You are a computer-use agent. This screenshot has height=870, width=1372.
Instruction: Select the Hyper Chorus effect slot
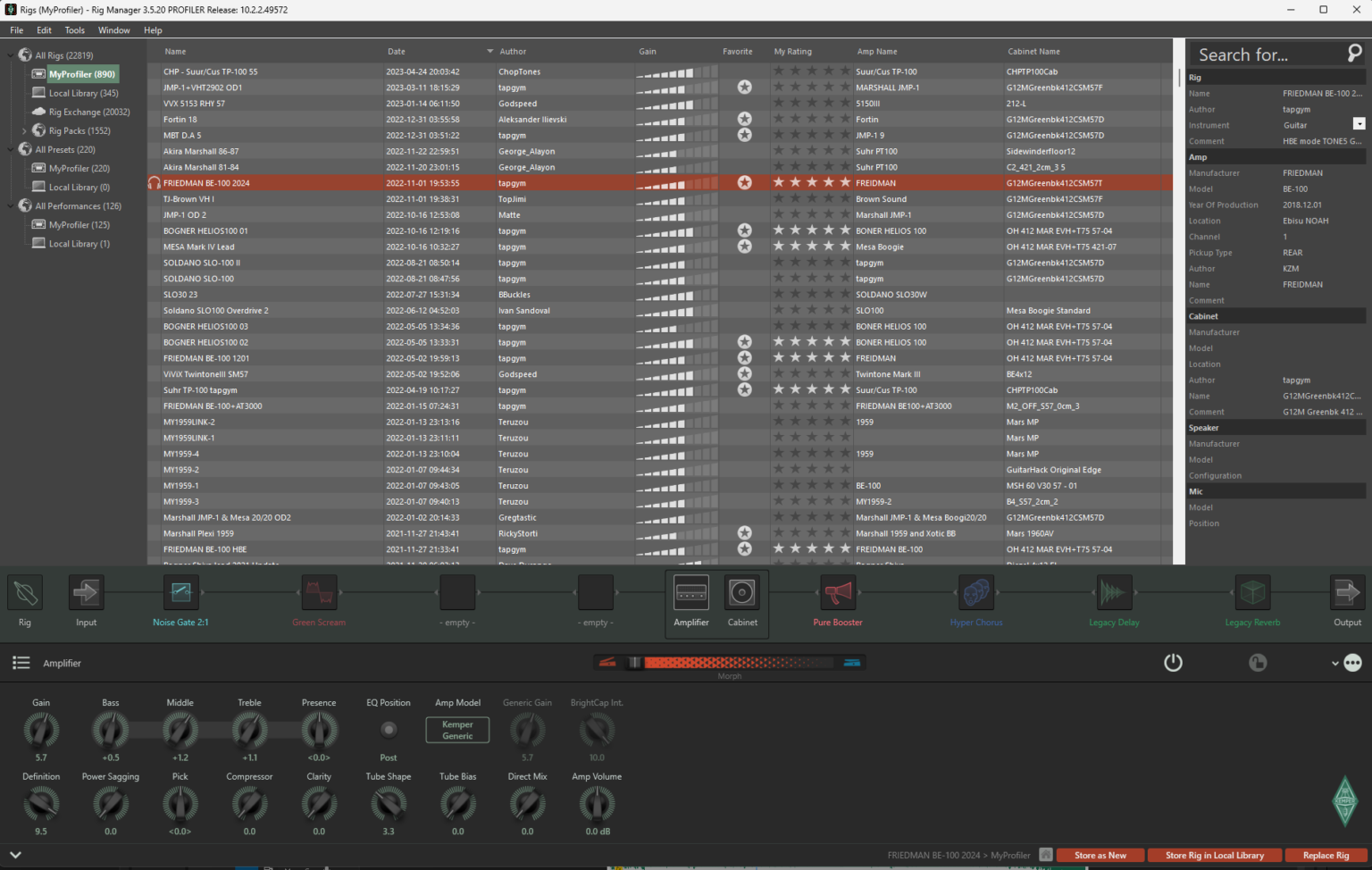click(x=975, y=593)
